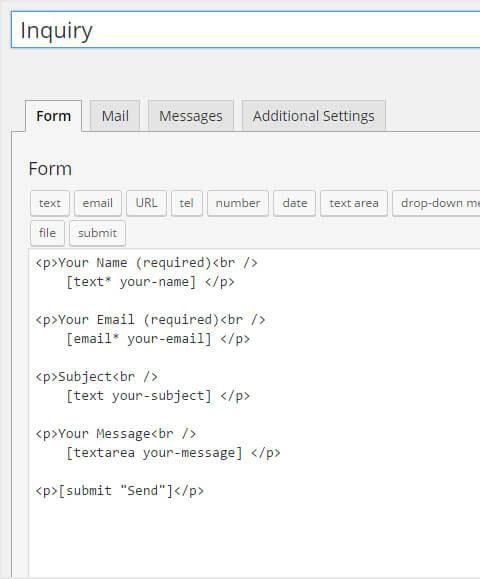This screenshot has width=480, height=579.
Task: Open the Messages tab
Action: [191, 116]
